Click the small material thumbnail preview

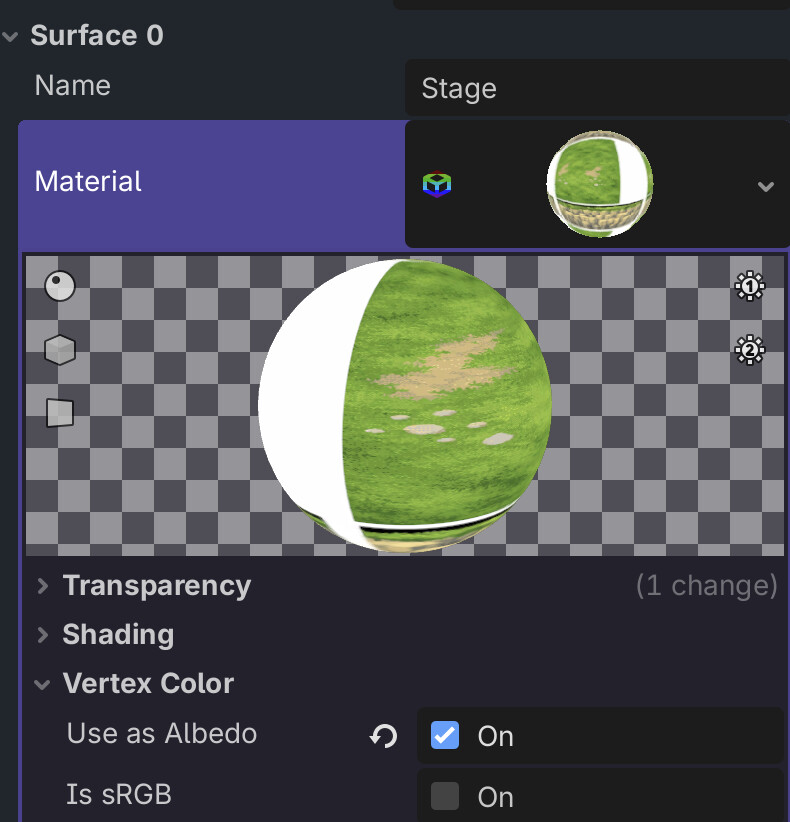pyautogui.click(x=600, y=184)
